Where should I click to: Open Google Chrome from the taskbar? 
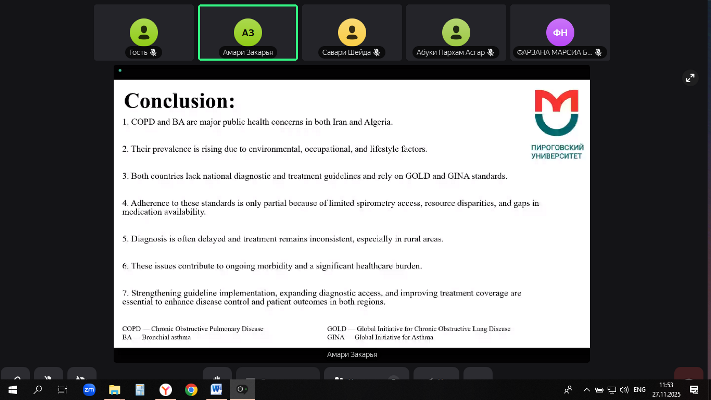[x=191, y=389]
